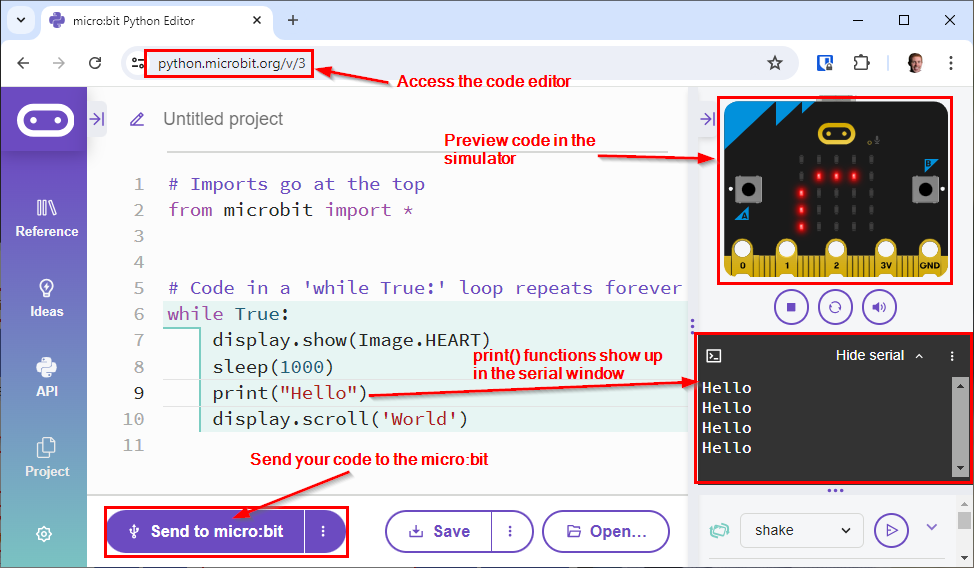This screenshot has width=974, height=568.
Task: Click line number 11 in editor
Action: pos(133,445)
